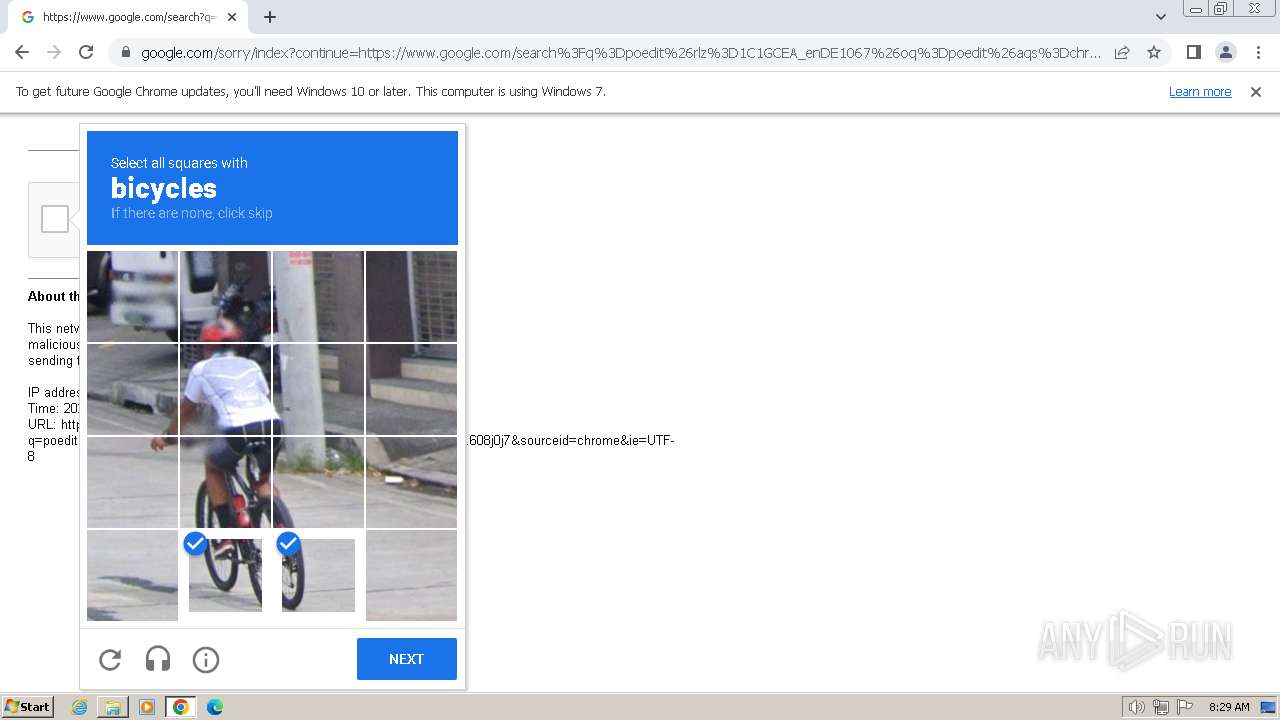View site information lock icon
This screenshot has height=720, width=1280.
[x=126, y=53]
